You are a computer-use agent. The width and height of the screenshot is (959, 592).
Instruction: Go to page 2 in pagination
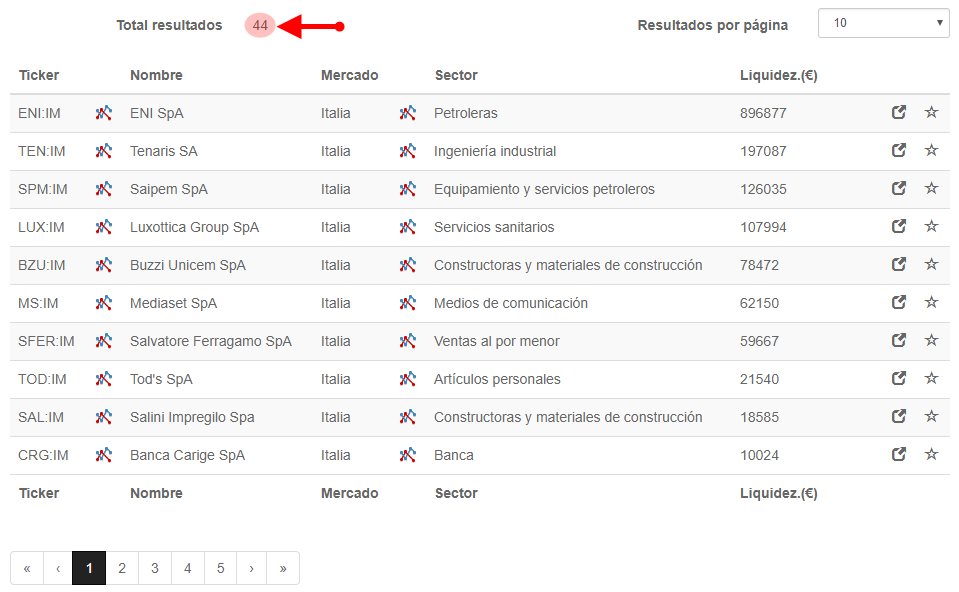pyautogui.click(x=122, y=568)
